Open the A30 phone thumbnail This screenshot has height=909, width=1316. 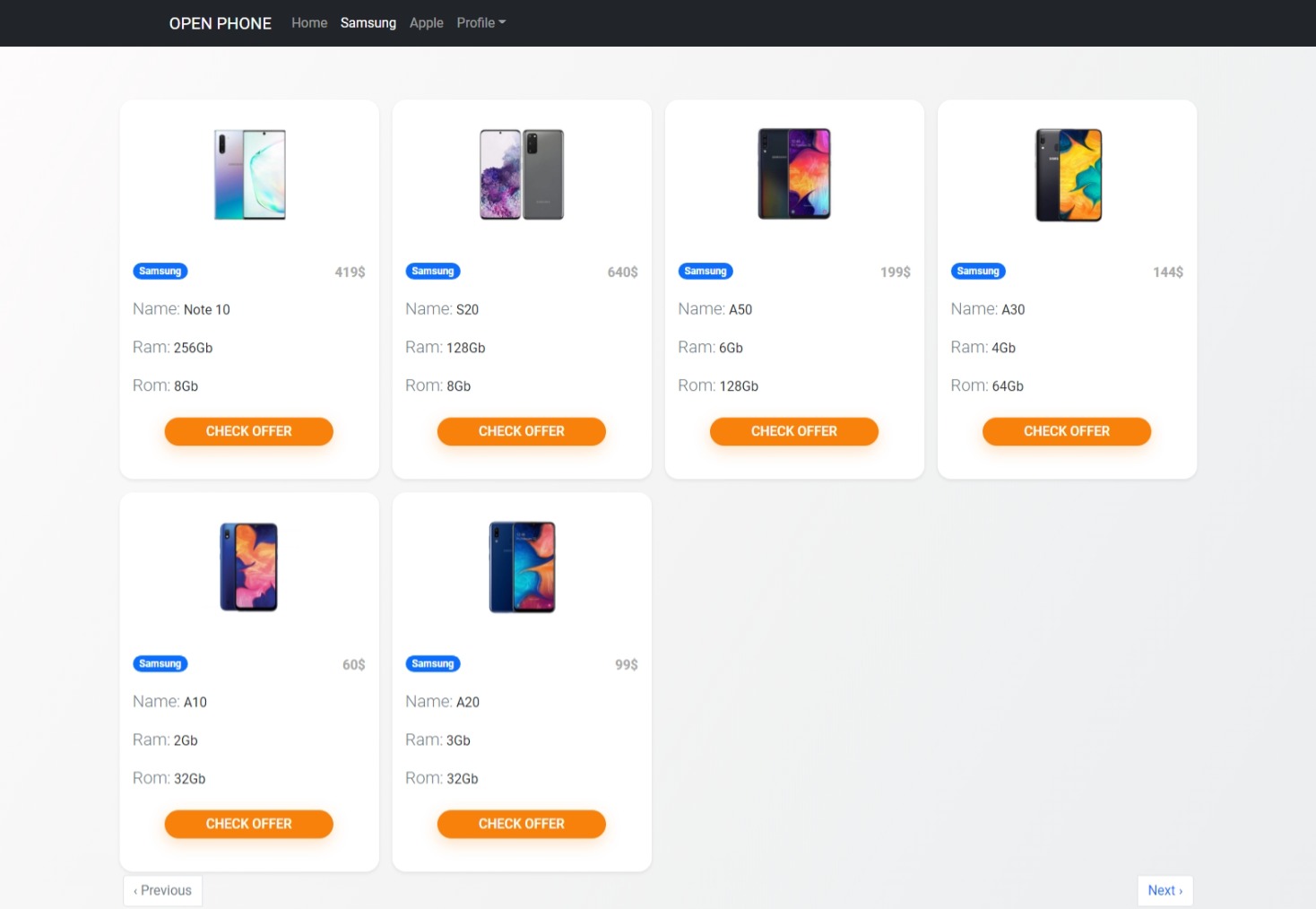click(x=1067, y=174)
